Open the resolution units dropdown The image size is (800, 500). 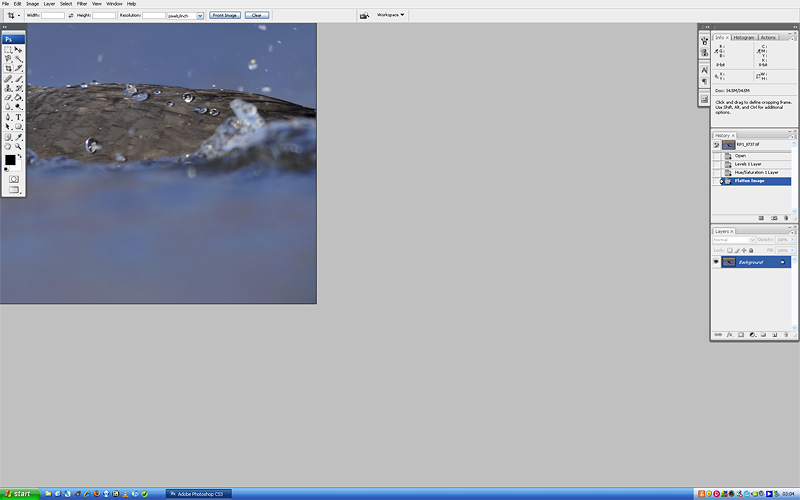click(x=200, y=16)
